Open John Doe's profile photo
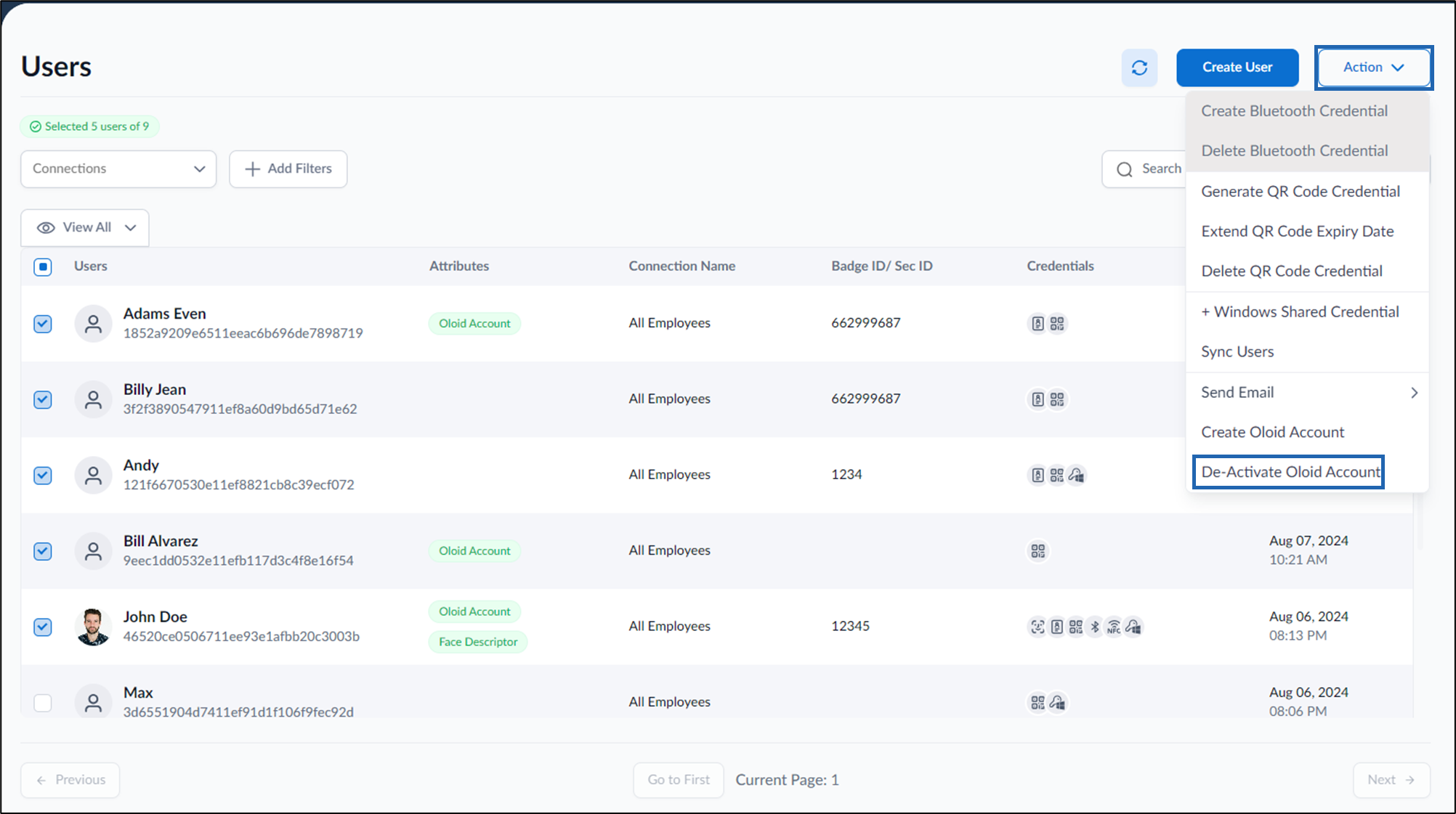The width and height of the screenshot is (1456, 814). pos(93,627)
